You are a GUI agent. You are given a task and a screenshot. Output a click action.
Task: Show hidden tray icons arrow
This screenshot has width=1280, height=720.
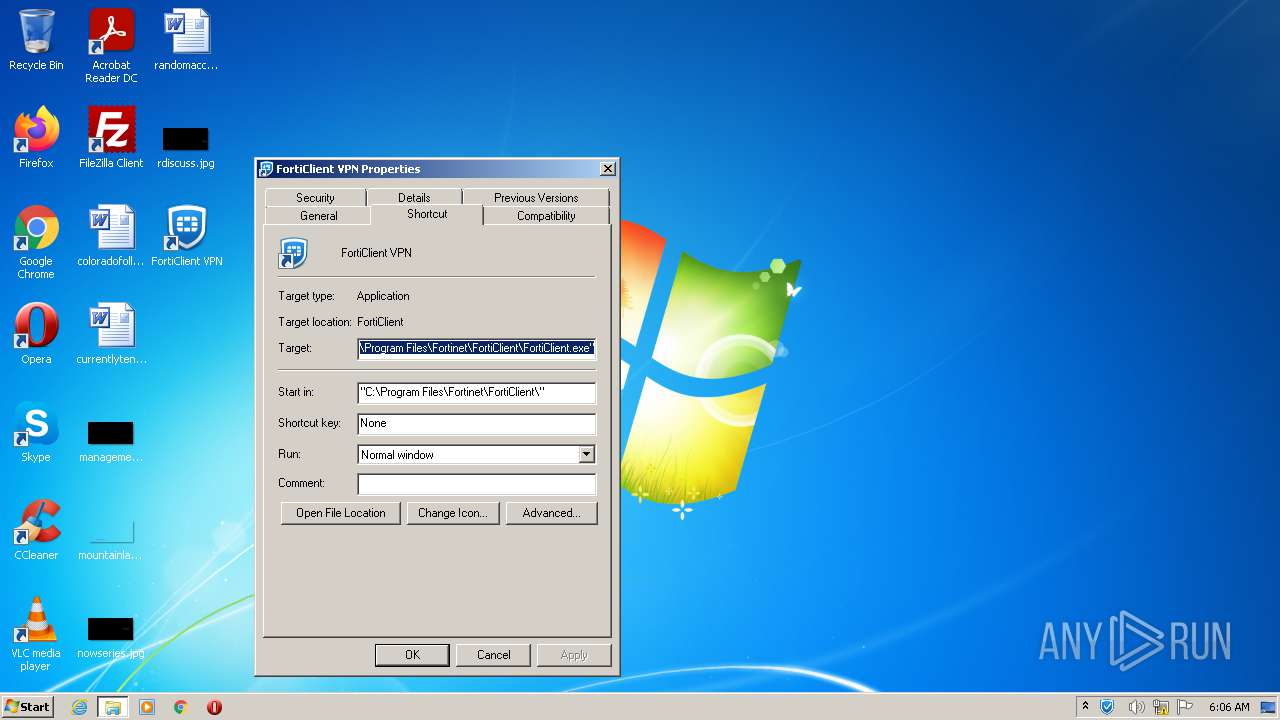pyautogui.click(x=1085, y=707)
